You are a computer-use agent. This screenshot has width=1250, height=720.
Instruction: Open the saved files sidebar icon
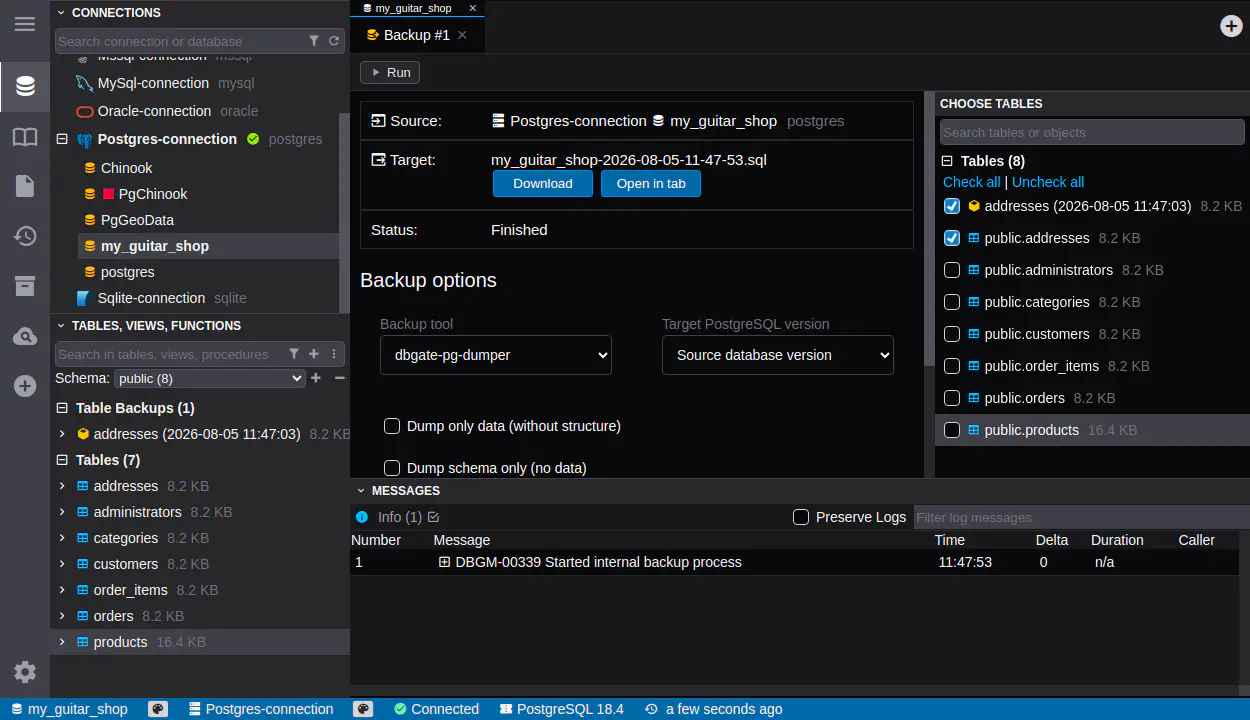click(25, 186)
